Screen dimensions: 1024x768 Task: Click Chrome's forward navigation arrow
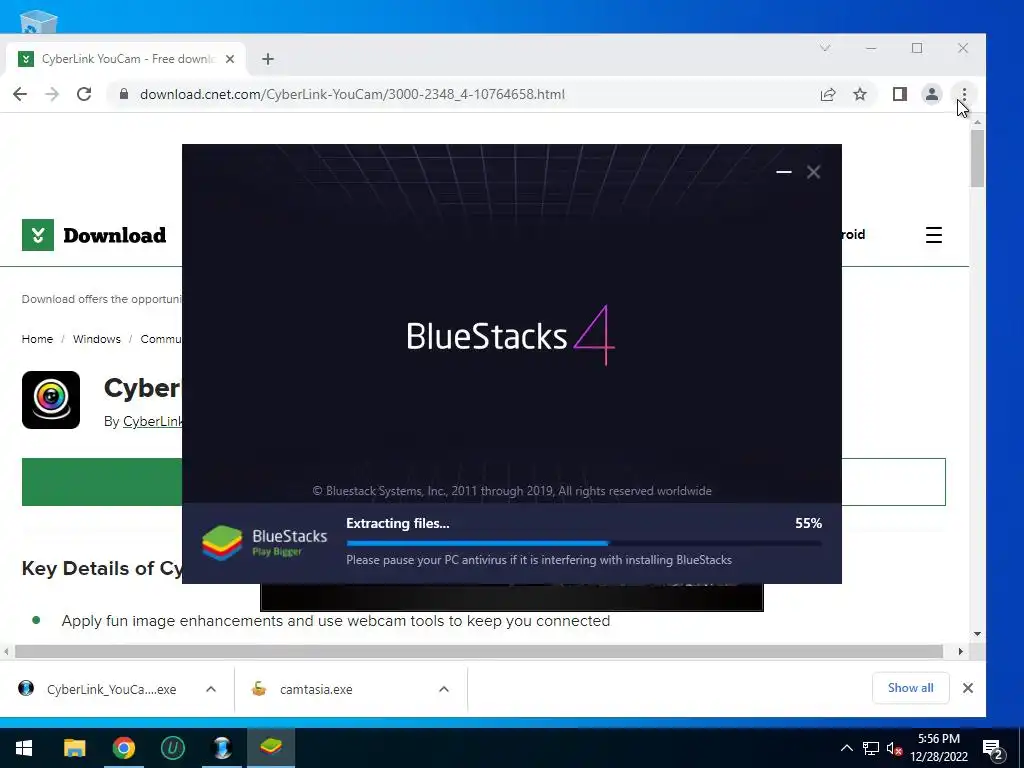click(x=52, y=94)
